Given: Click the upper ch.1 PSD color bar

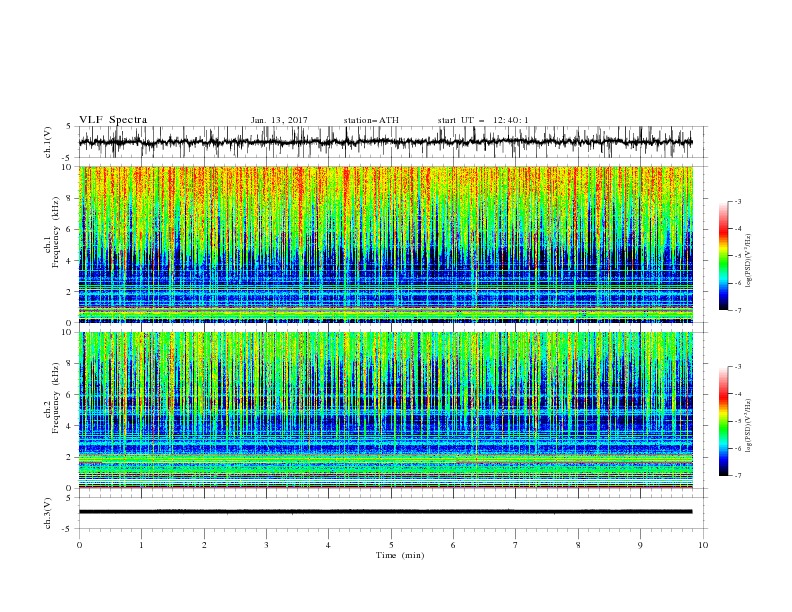Looking at the screenshot, I should 723,256.
